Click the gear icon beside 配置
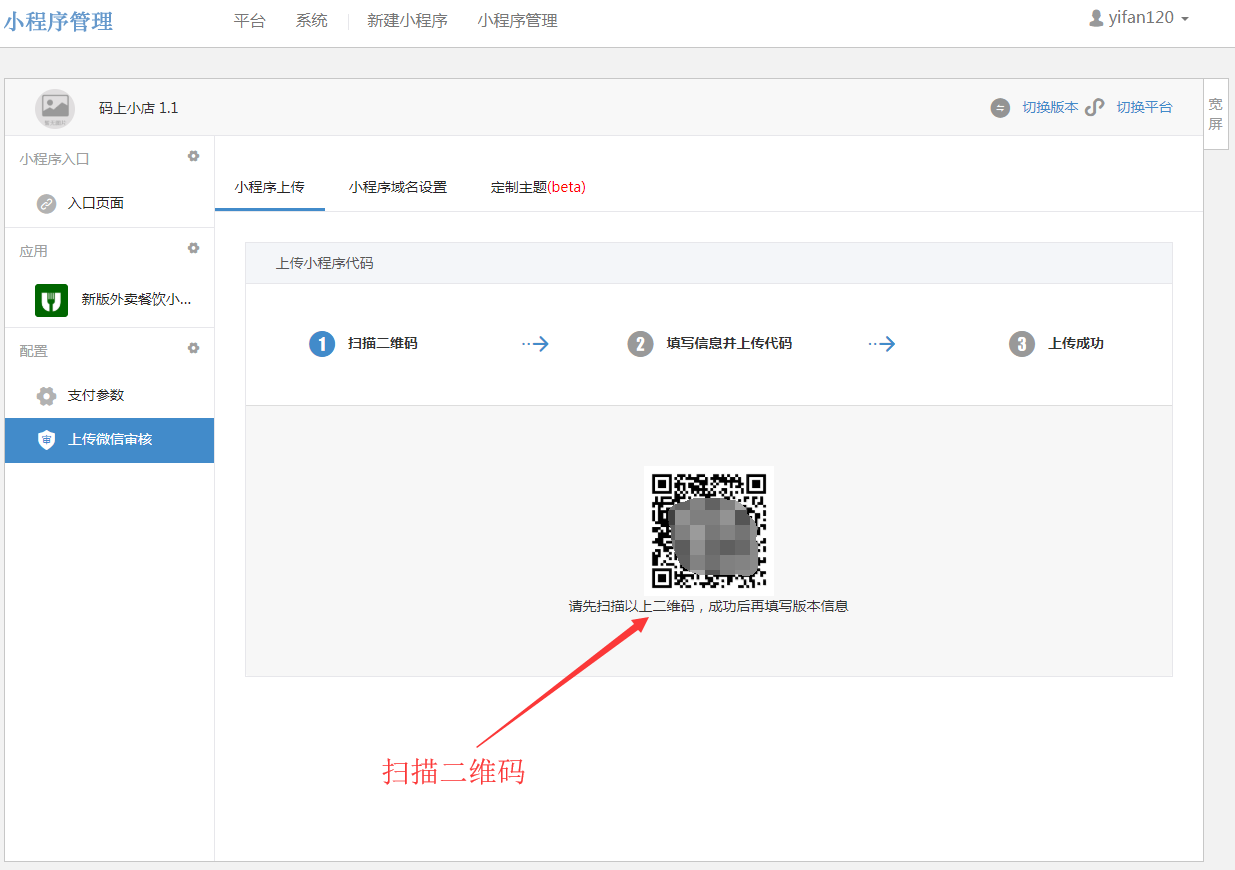Viewport: 1235px width, 870px height. click(194, 348)
